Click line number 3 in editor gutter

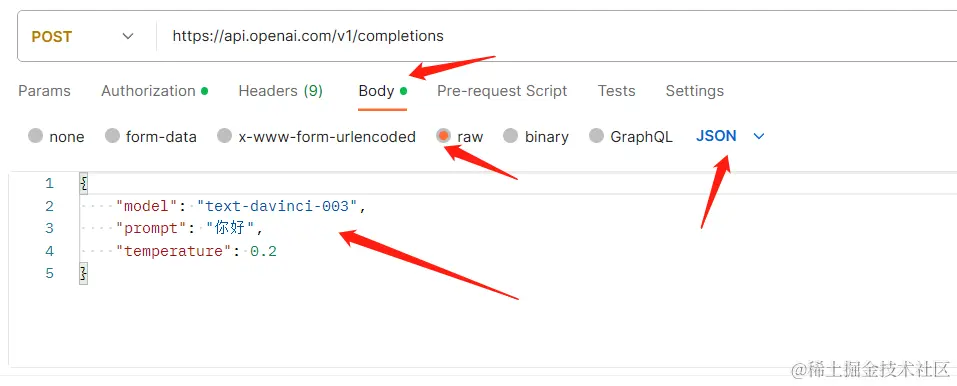pyautogui.click(x=49, y=228)
